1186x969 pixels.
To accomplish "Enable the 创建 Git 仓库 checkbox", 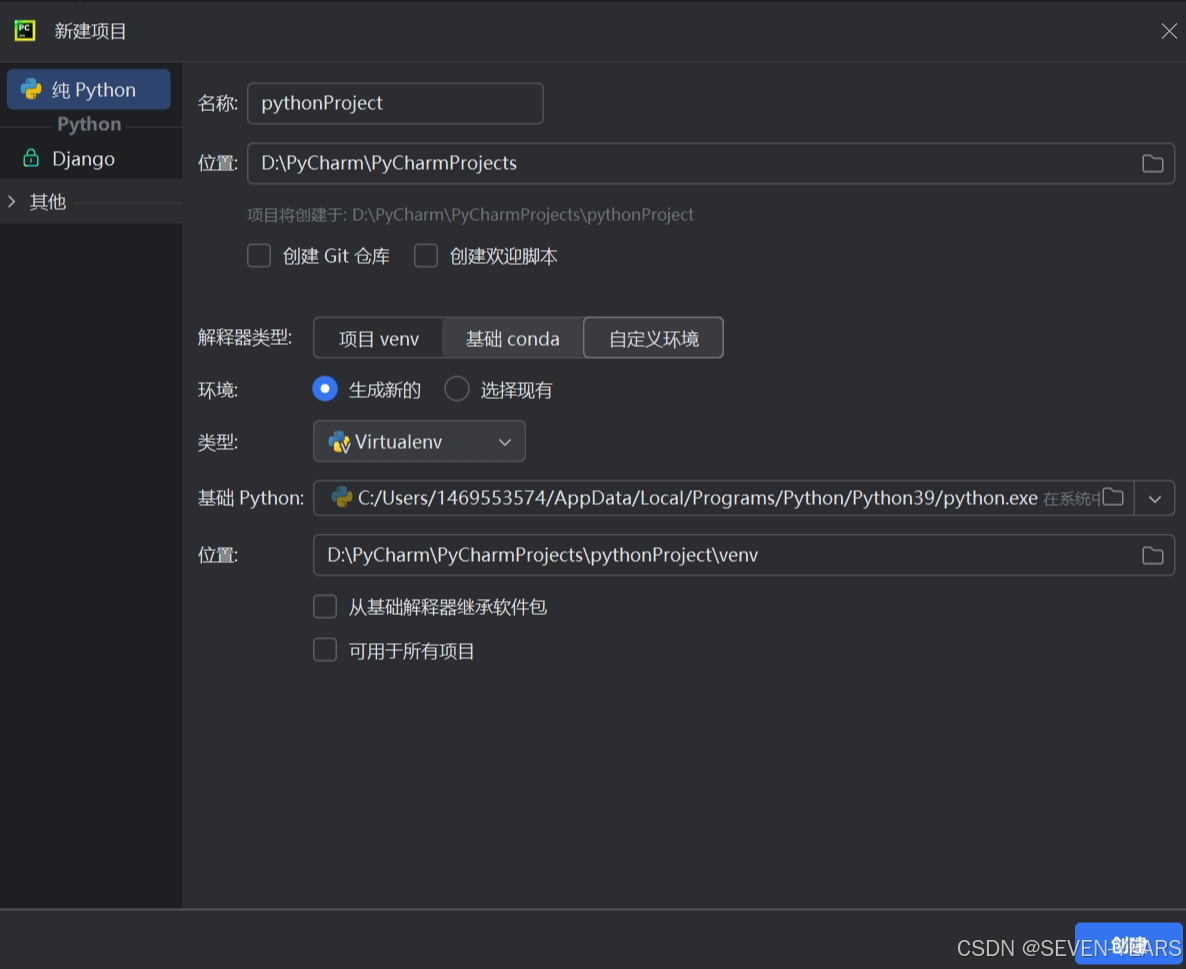I will pos(259,256).
